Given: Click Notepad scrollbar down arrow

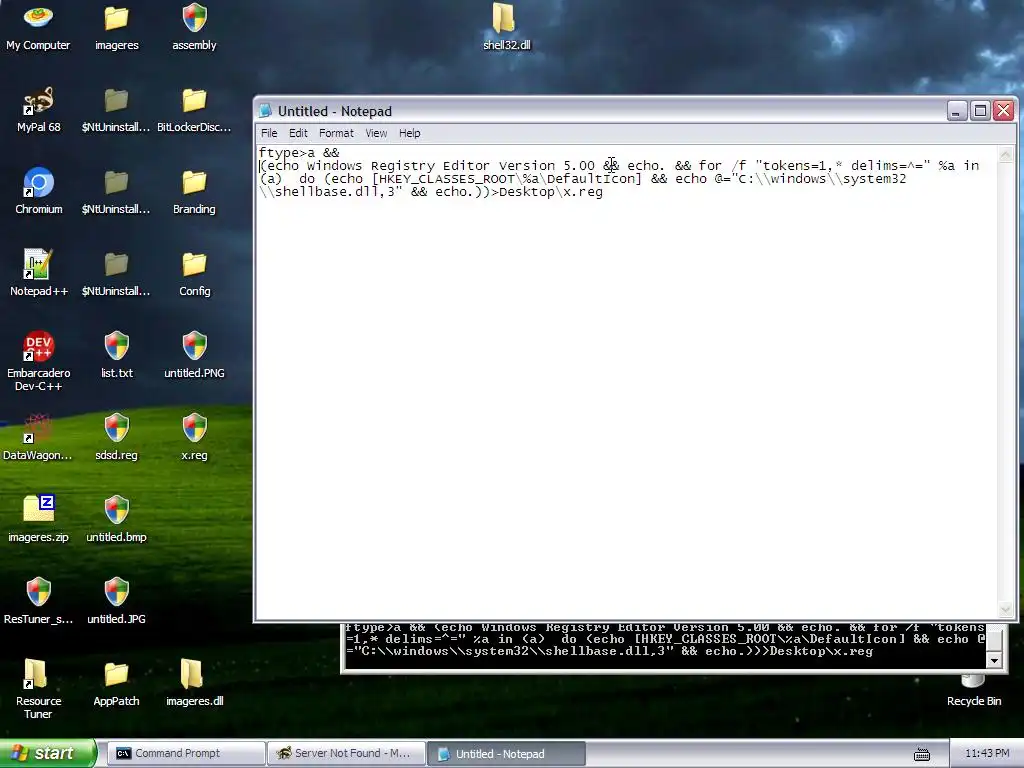Looking at the screenshot, I should (x=1006, y=610).
